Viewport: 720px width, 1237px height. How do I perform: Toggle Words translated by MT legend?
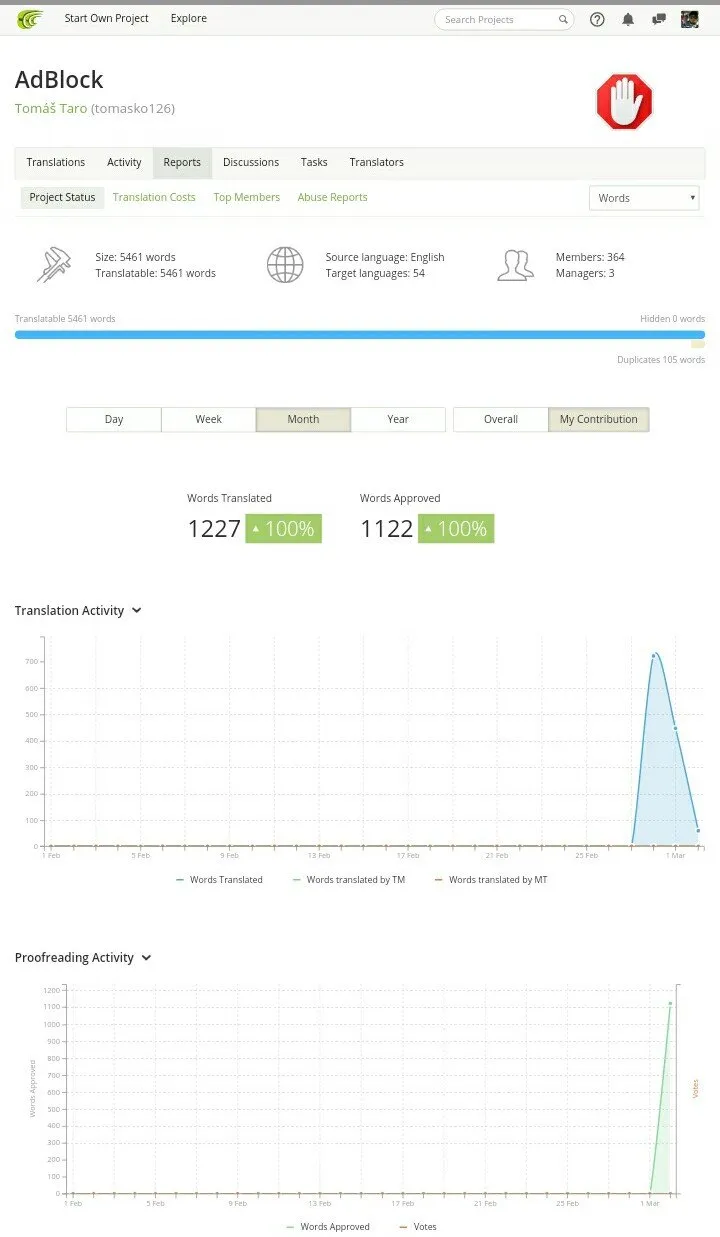tap(491, 880)
